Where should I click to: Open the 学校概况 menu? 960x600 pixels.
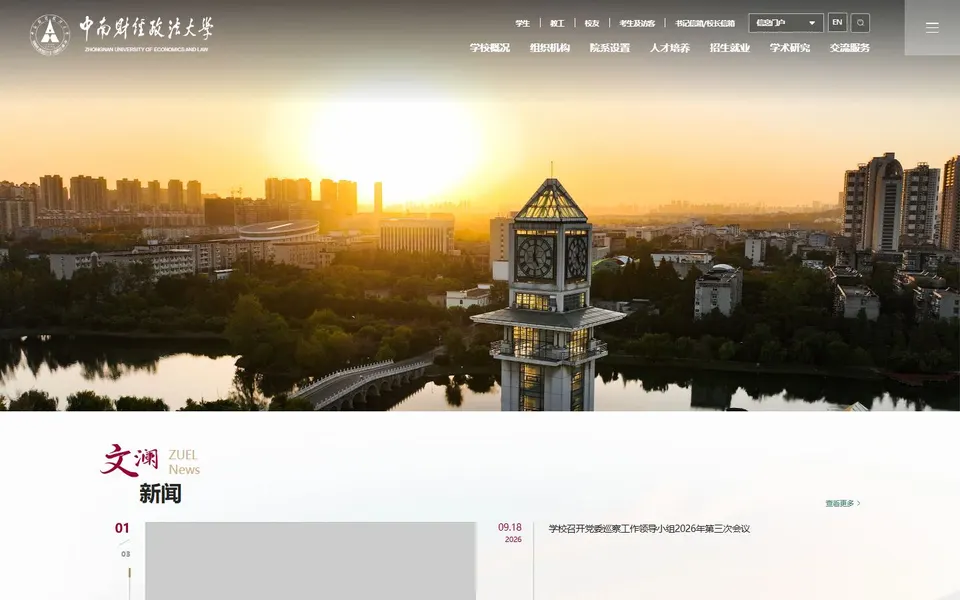tap(490, 48)
